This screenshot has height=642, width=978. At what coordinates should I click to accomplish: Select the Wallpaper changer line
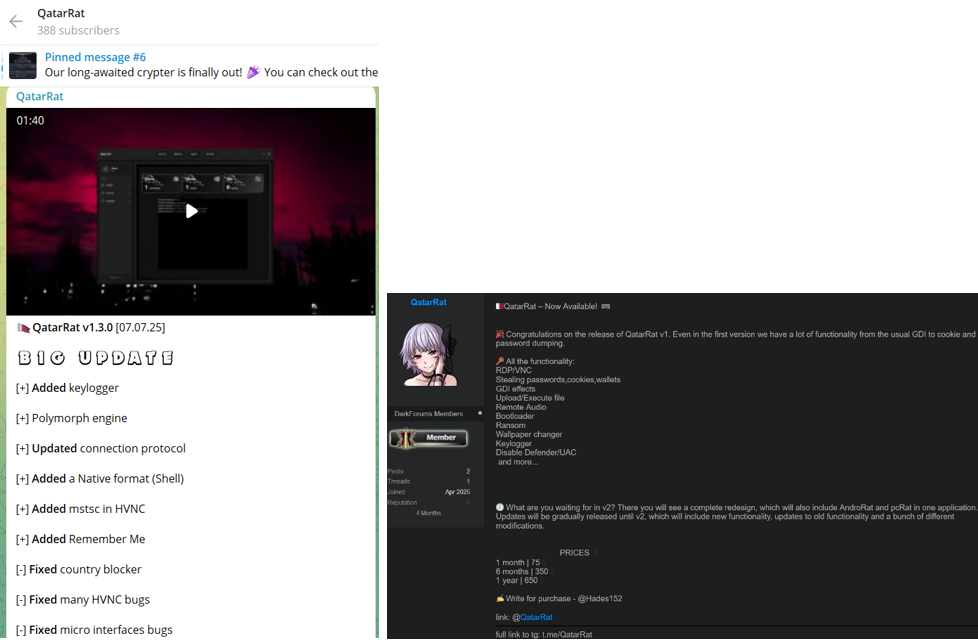click(x=529, y=434)
